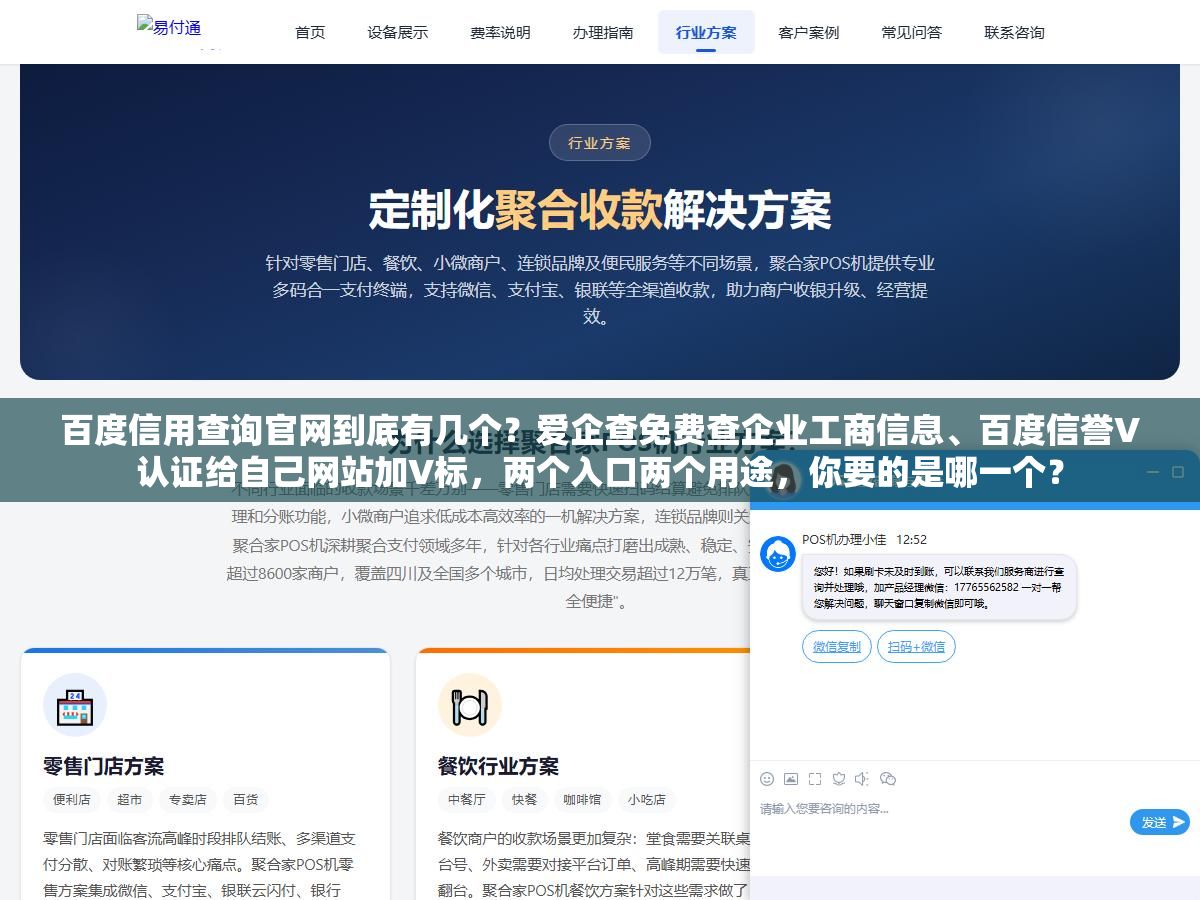Click the 咖啡馆 tag
1200x900 pixels.
pyautogui.click(x=582, y=800)
